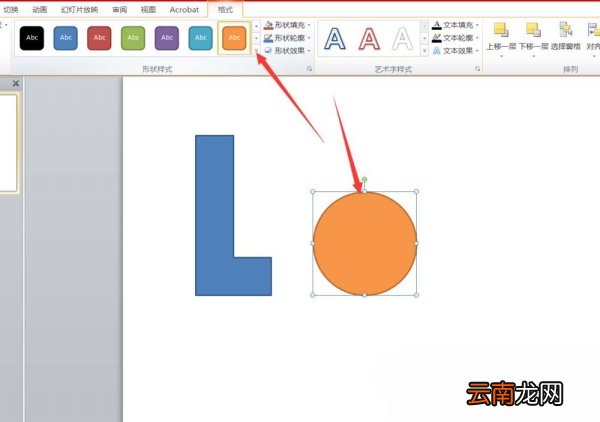The height and width of the screenshot is (422, 600).
Task: Switch to the 动画 animations tab
Action: point(39,10)
